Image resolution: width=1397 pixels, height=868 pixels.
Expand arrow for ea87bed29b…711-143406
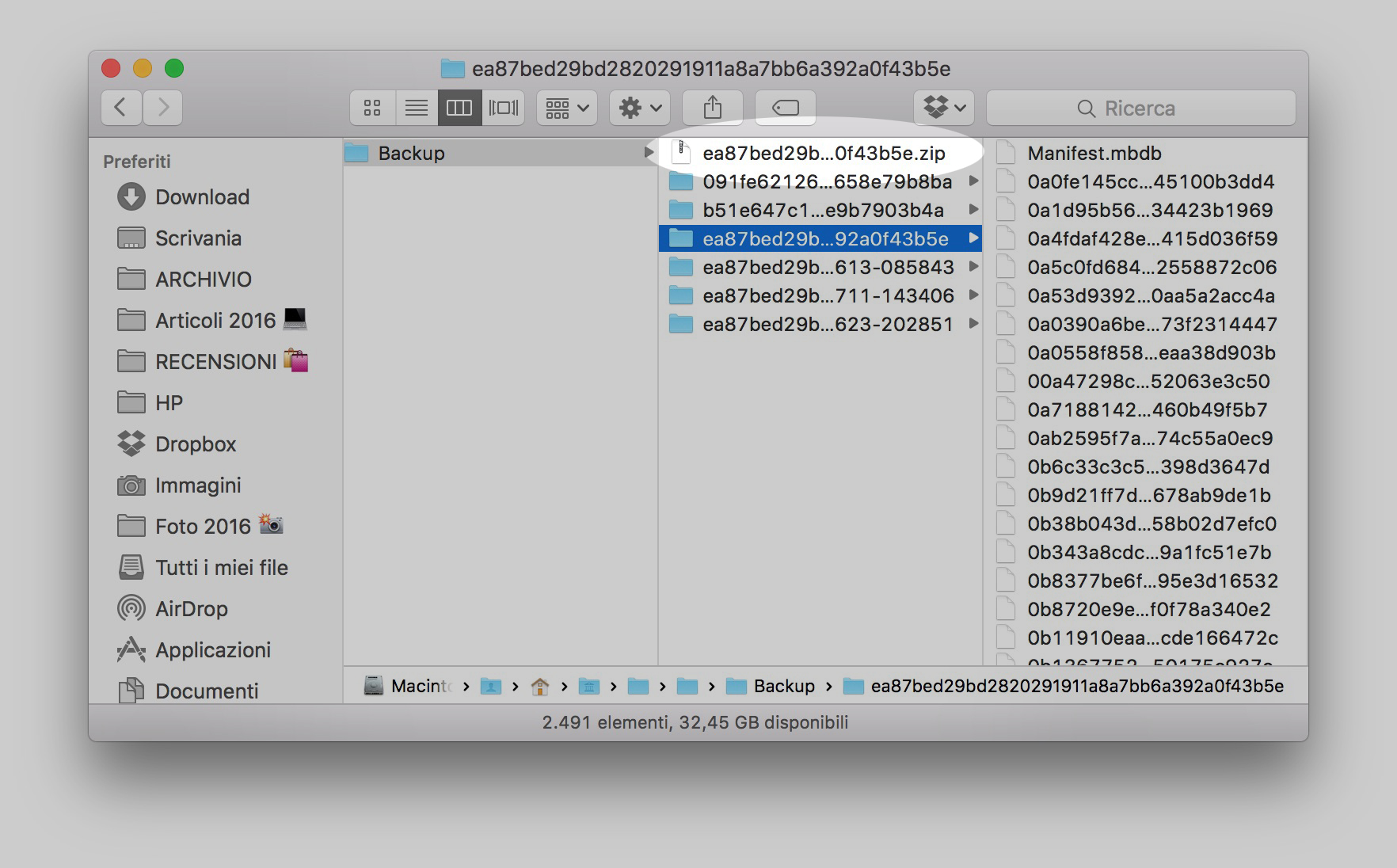point(973,295)
